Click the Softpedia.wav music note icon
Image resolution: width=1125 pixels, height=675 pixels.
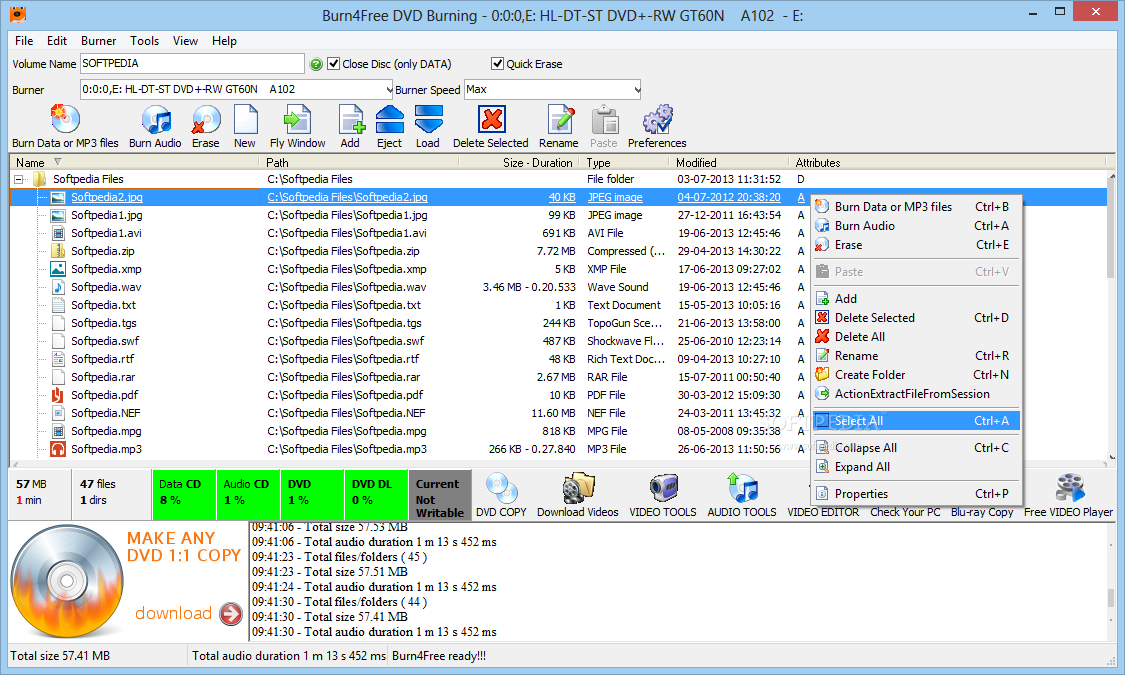[x=58, y=287]
